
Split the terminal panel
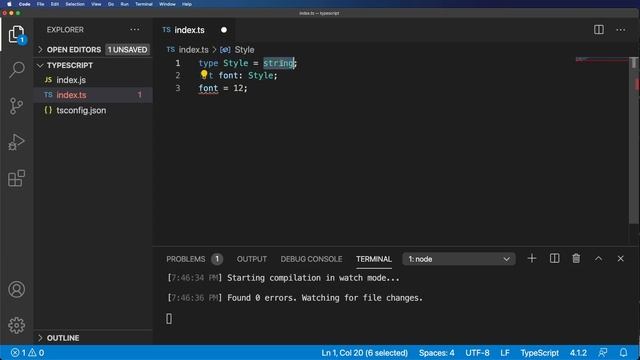(554, 258)
